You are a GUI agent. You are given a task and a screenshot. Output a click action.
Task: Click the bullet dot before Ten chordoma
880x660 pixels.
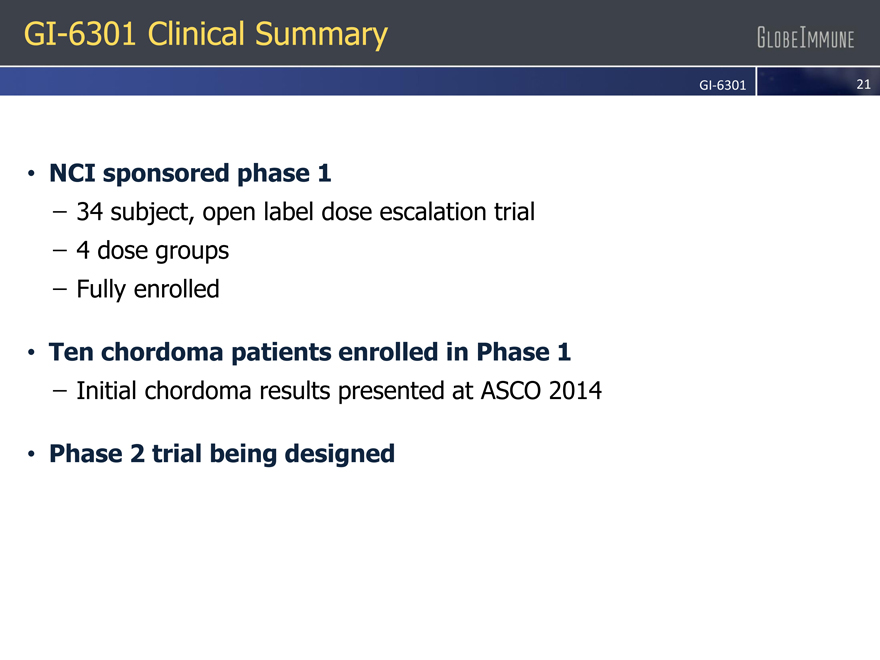(33, 353)
